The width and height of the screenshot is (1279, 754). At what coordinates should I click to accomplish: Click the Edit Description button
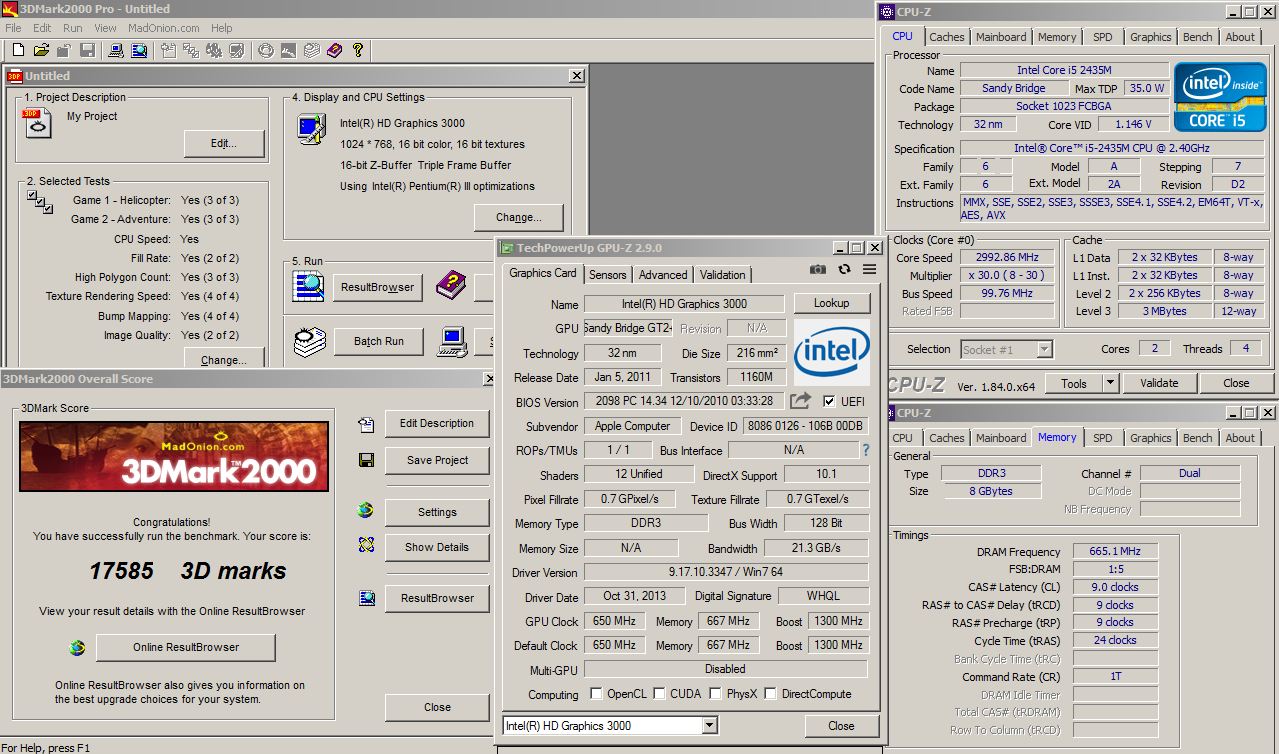point(437,423)
